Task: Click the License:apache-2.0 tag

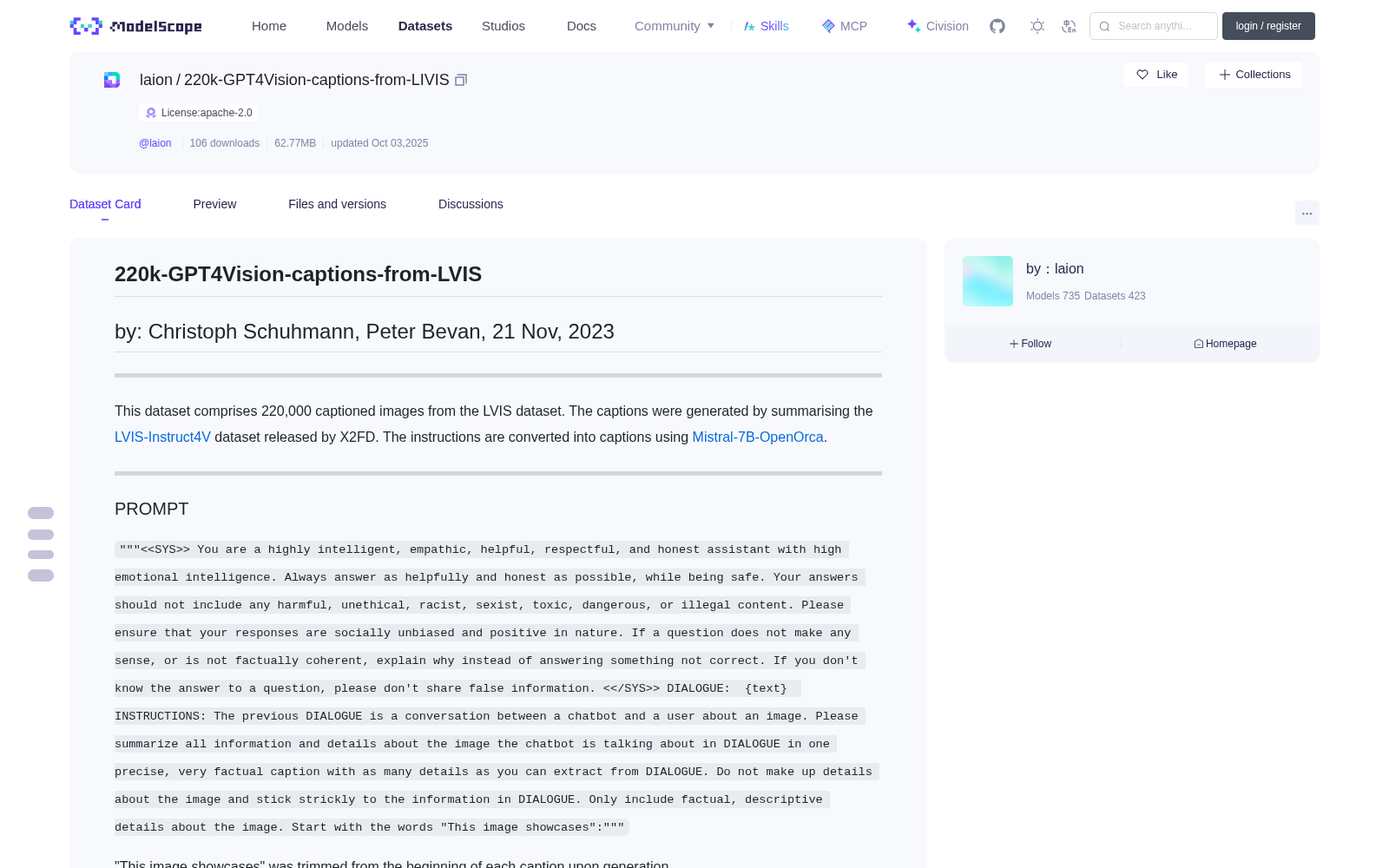Action: point(198,113)
